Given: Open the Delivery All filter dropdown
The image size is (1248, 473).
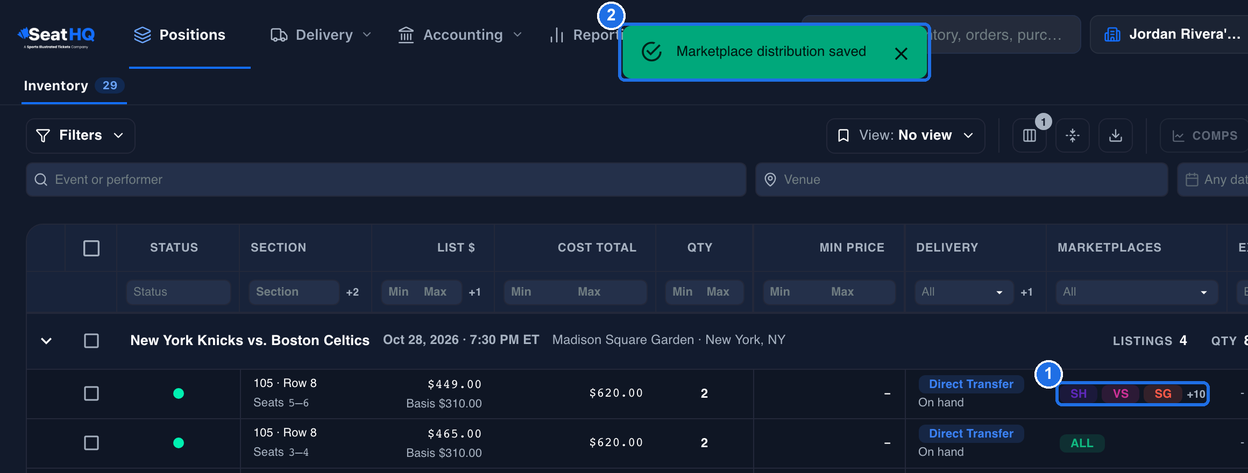Looking at the screenshot, I should 962,292.
